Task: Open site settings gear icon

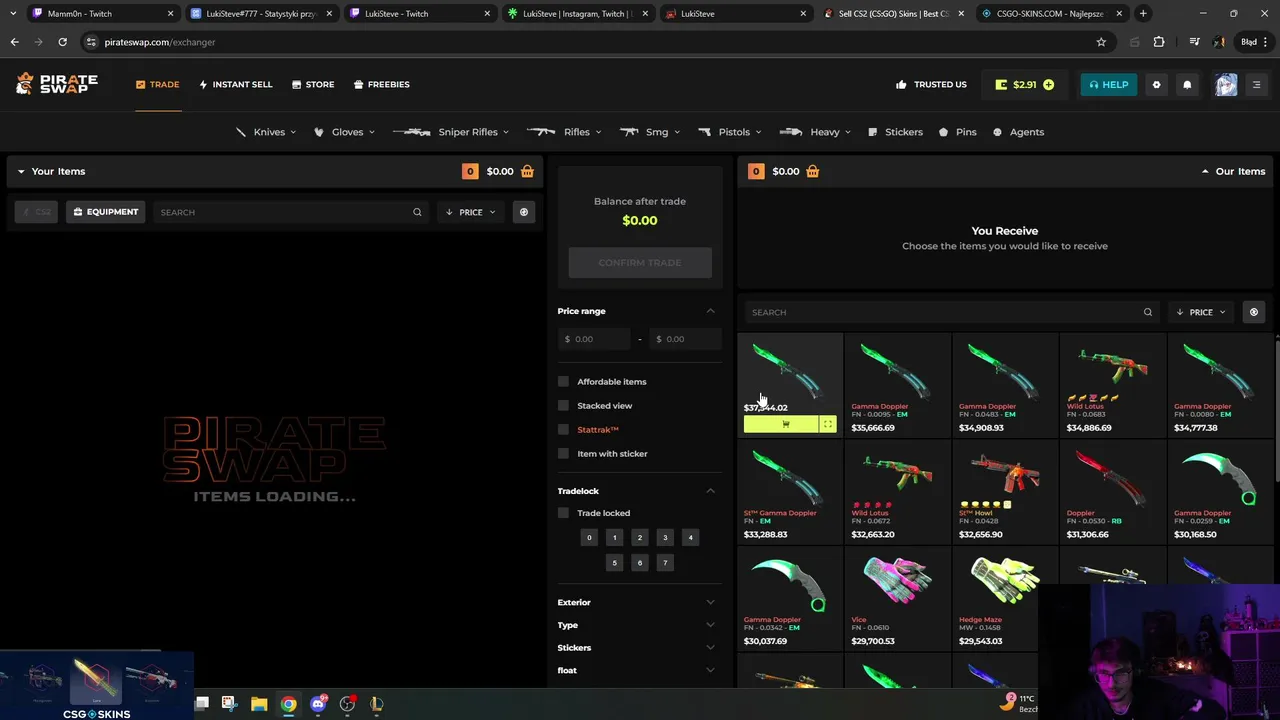Action: pos(1156,85)
